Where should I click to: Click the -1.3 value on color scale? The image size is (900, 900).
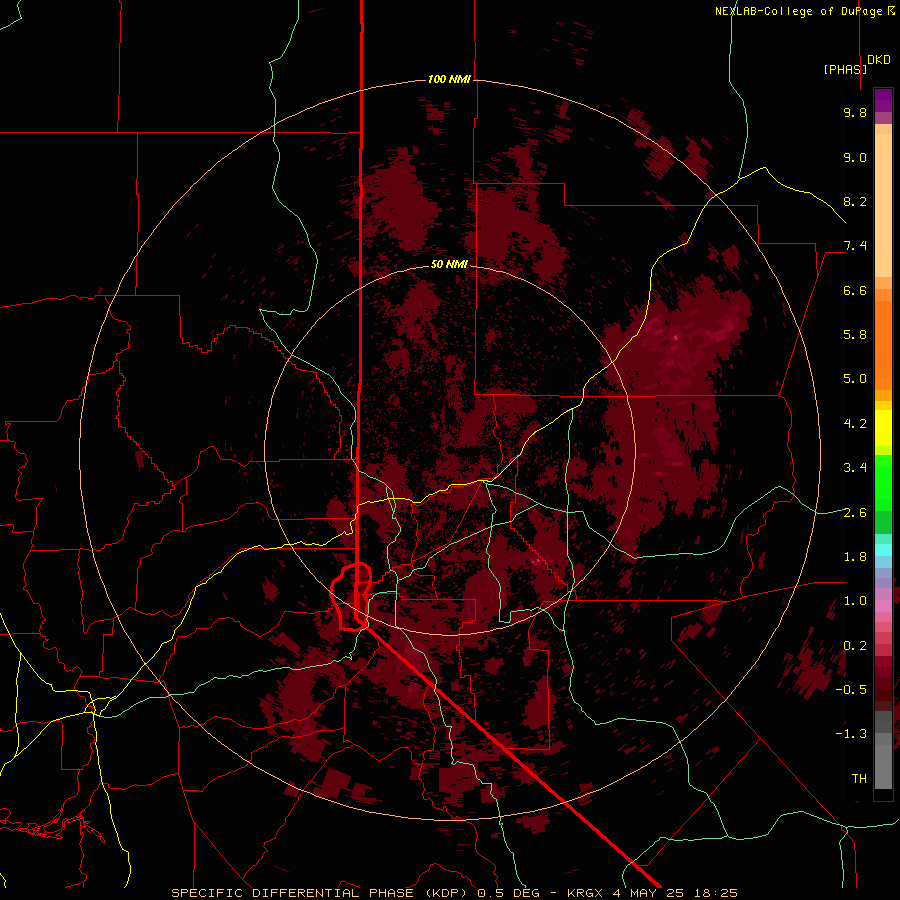(851, 734)
